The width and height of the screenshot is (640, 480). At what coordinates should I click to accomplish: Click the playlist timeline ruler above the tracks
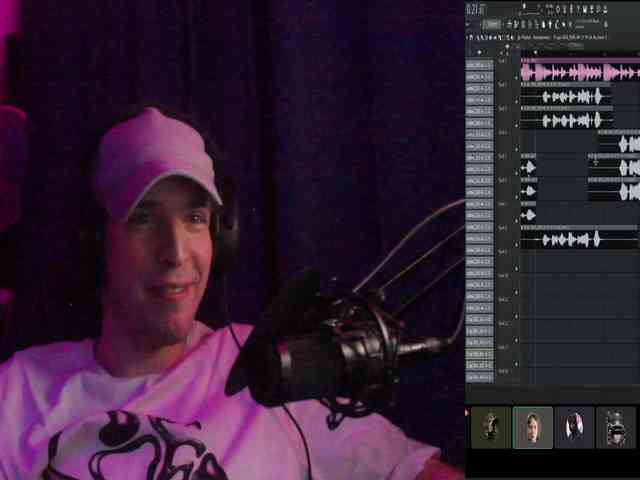(580, 52)
